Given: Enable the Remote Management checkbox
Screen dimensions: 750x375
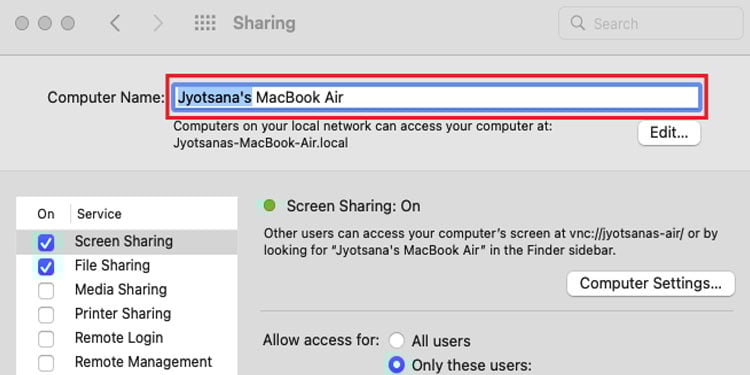Looking at the screenshot, I should 46,363.
